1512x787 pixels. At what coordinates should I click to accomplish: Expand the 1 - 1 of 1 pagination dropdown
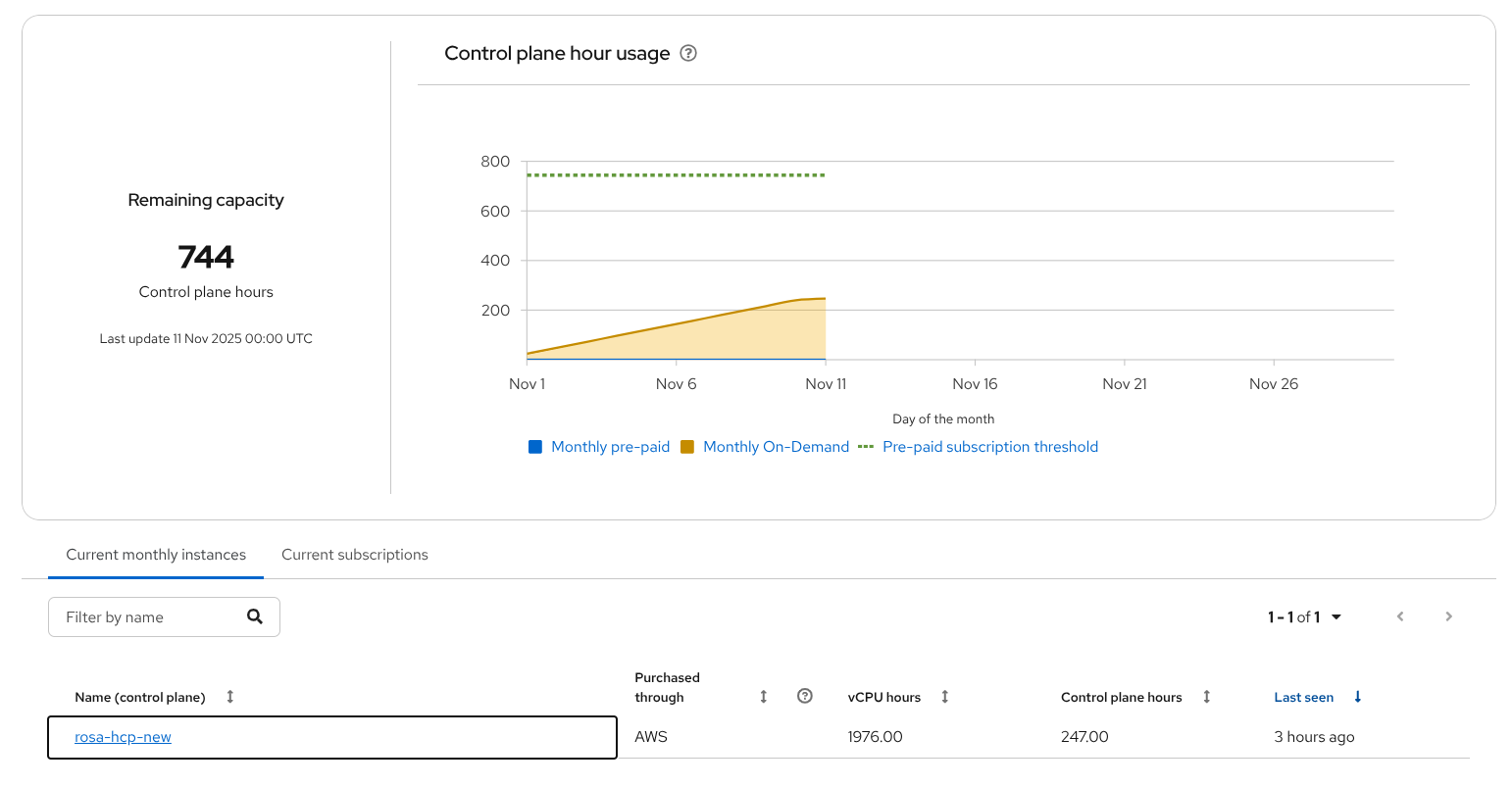[x=1304, y=617]
